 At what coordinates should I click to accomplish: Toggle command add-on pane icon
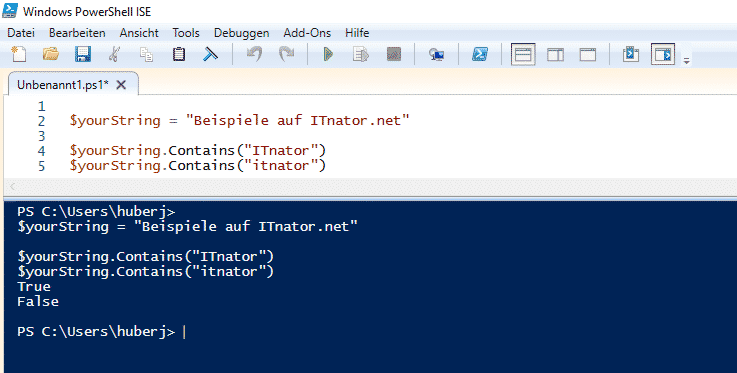[663, 54]
